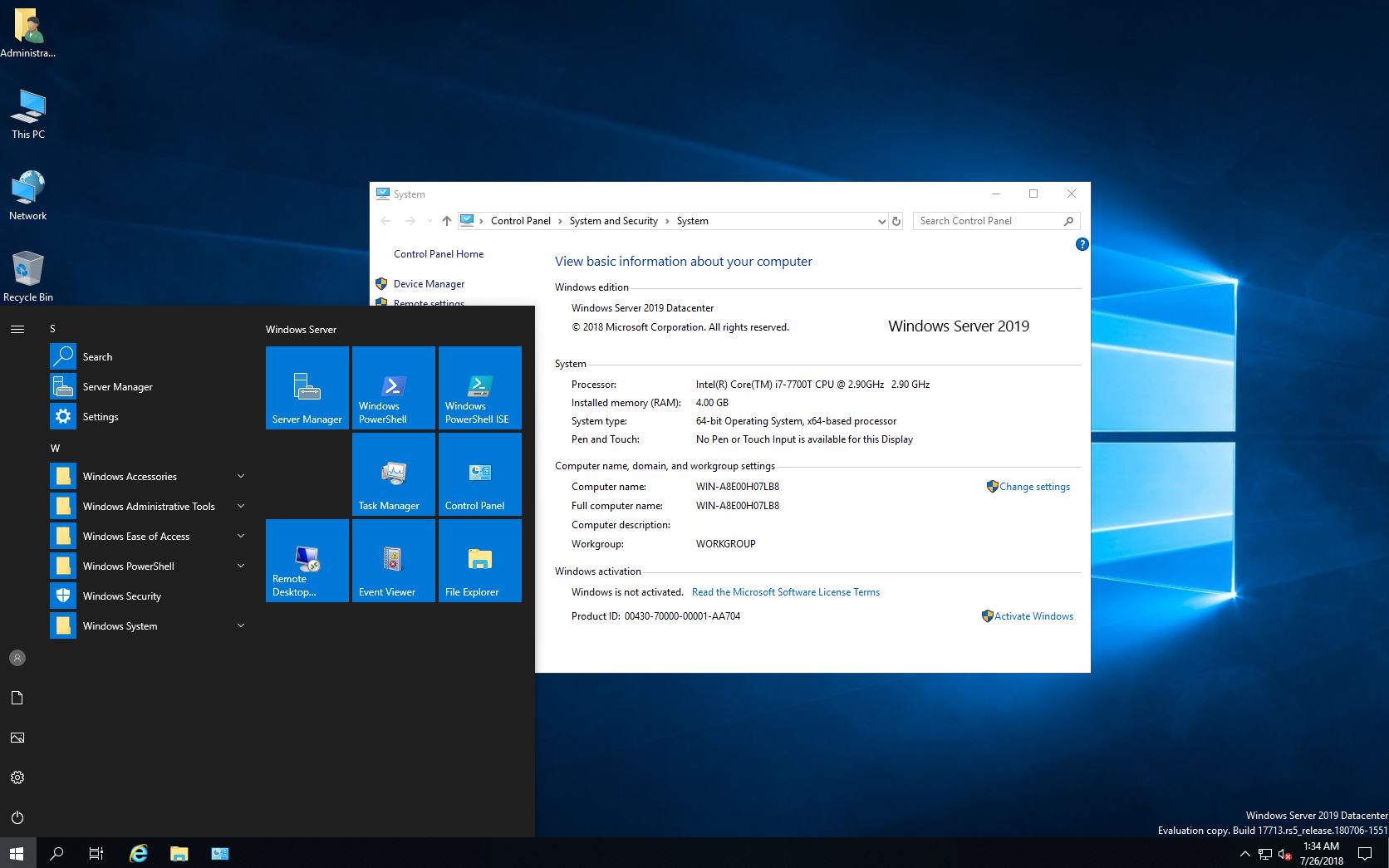Viewport: 1389px width, 868px height.
Task: Open Documents from the Start rail
Action: [17, 698]
